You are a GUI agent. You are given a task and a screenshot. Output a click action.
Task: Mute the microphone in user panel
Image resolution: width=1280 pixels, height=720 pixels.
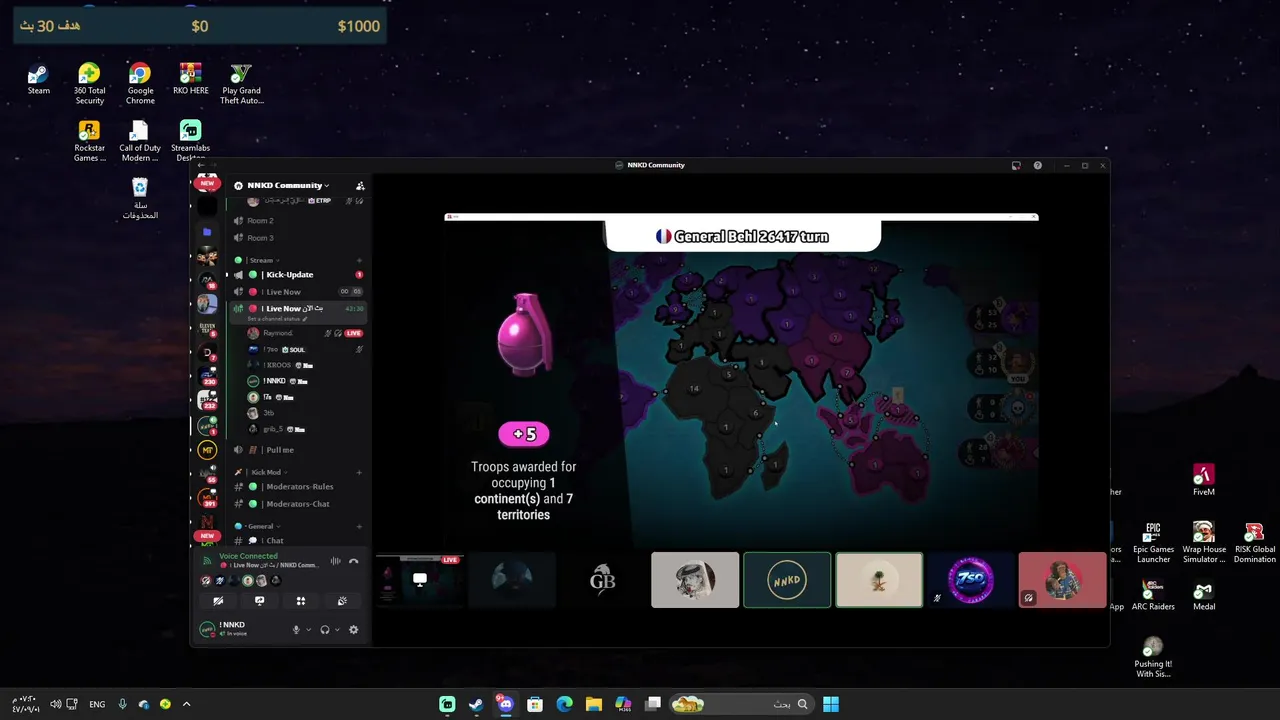point(296,630)
